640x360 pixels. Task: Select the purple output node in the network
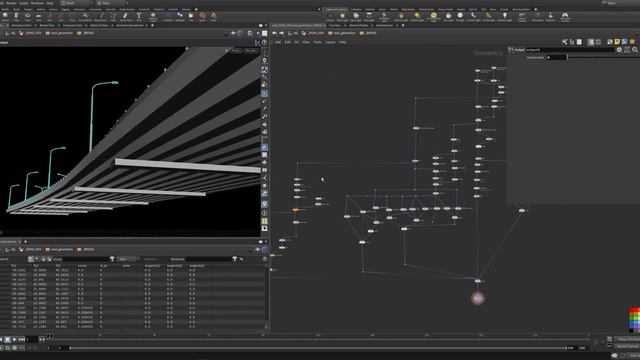(478, 298)
